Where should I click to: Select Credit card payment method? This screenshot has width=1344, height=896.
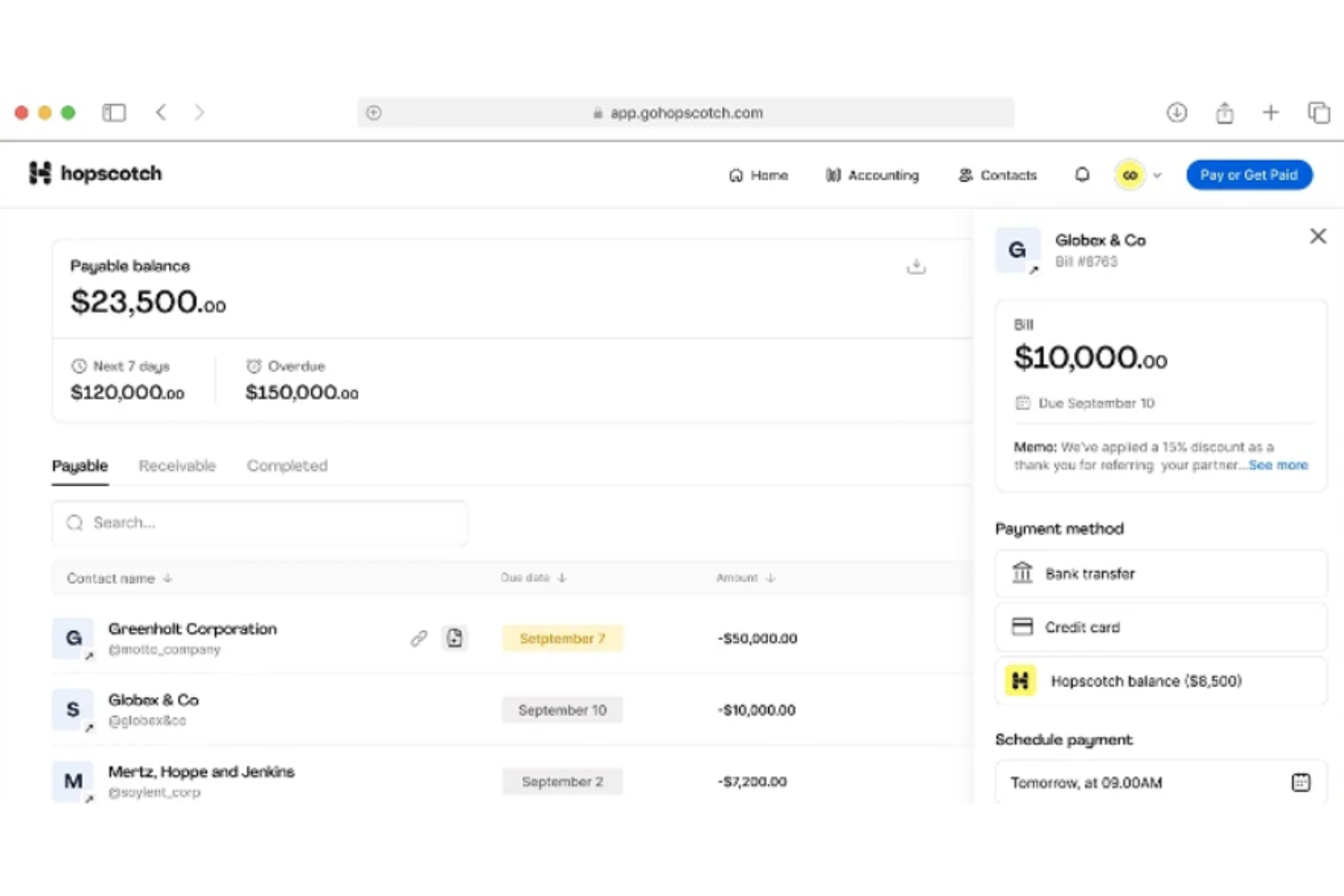[x=1161, y=627]
